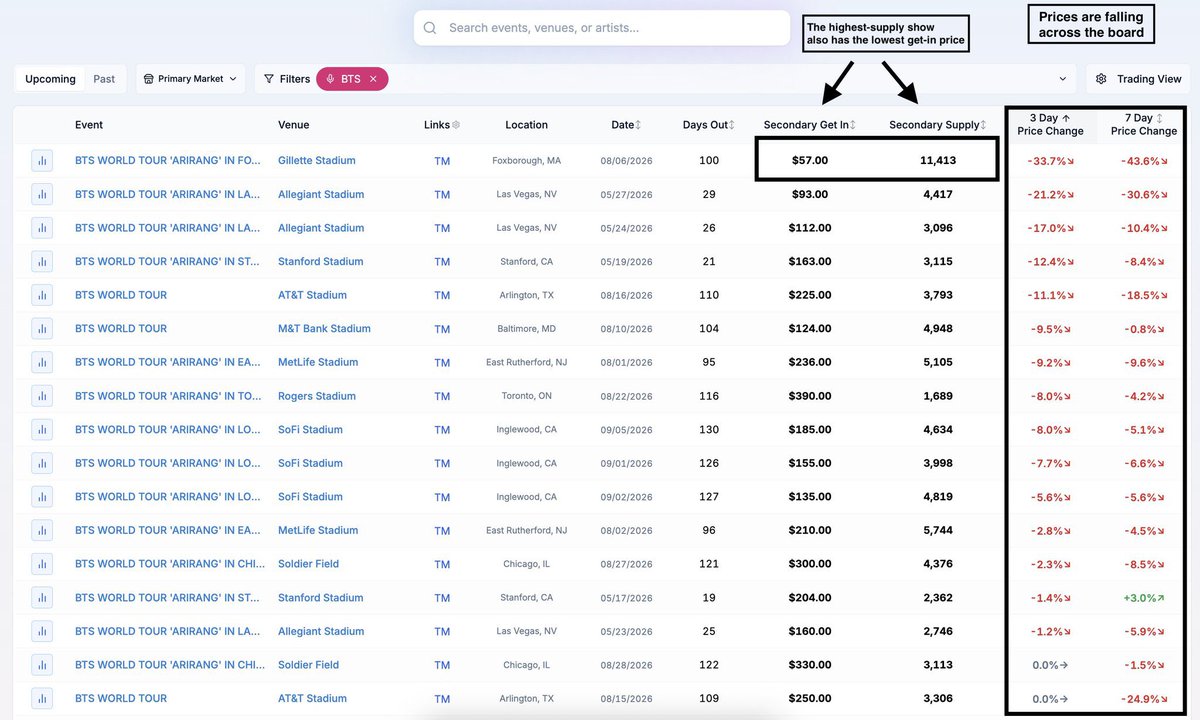Select the $57.00 get-in price cell
The height and width of the screenshot is (720, 1200).
click(x=810, y=160)
